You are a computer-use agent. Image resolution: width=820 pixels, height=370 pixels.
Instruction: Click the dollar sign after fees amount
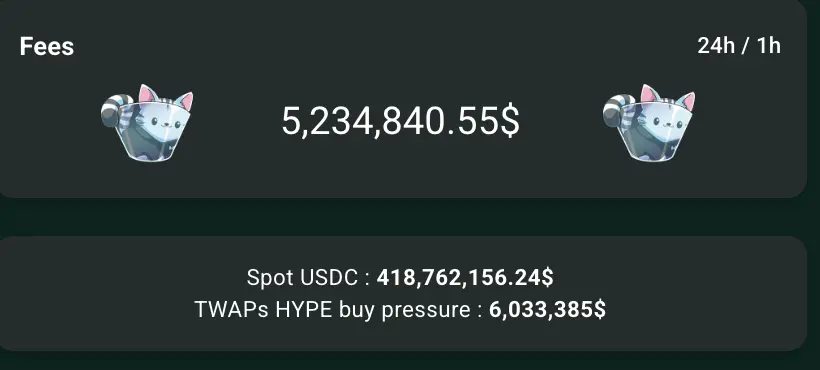[510, 121]
